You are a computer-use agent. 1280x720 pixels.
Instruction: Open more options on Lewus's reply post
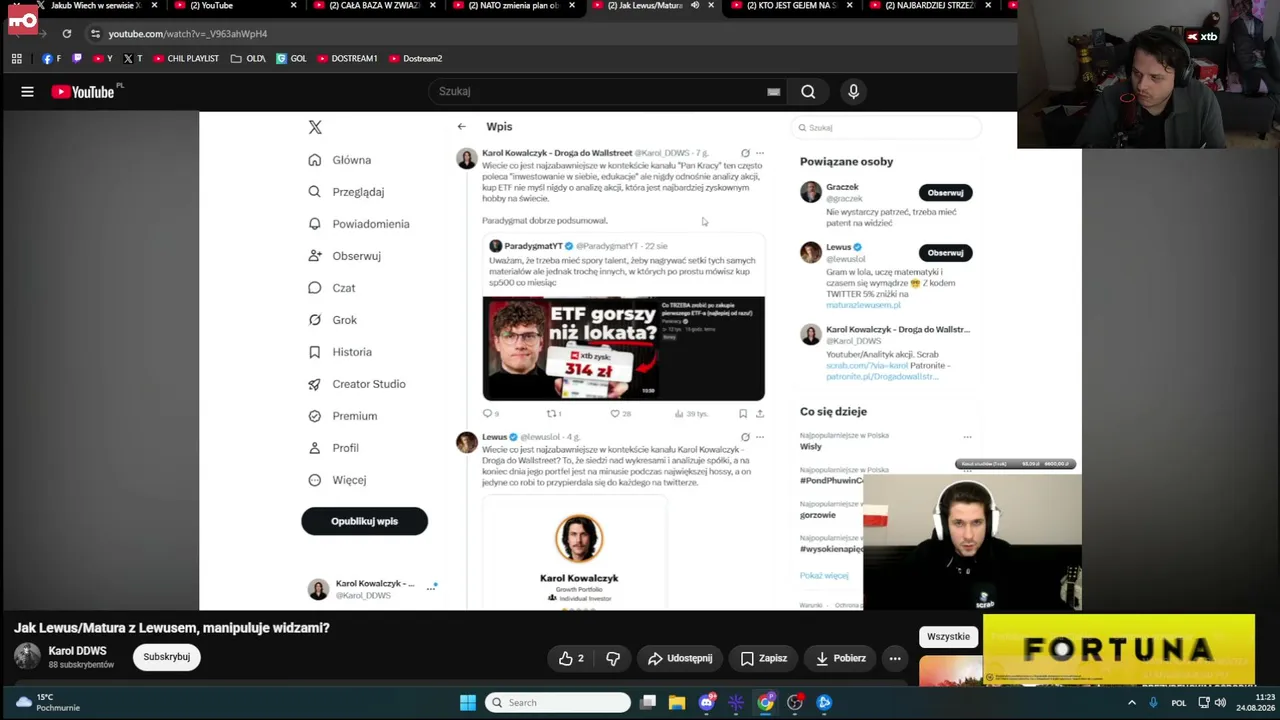760,437
